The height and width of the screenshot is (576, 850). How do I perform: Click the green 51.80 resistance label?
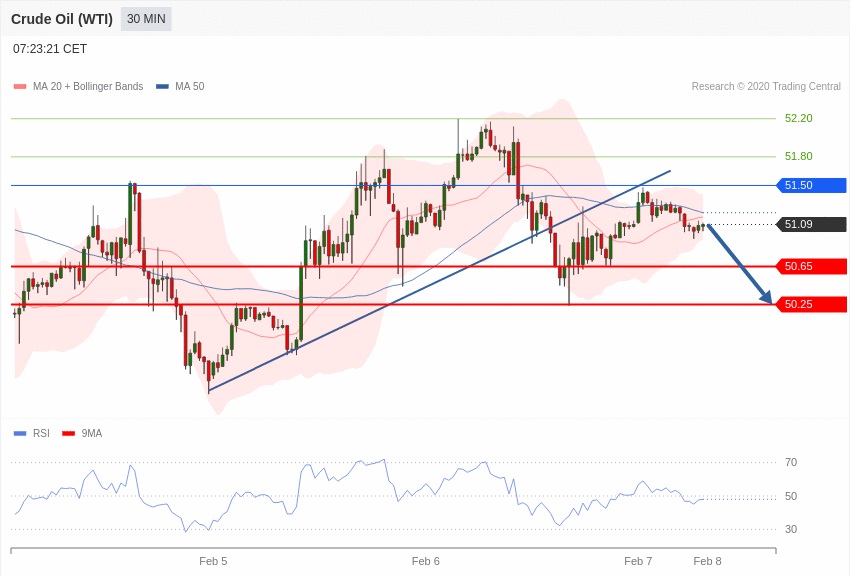click(x=798, y=156)
